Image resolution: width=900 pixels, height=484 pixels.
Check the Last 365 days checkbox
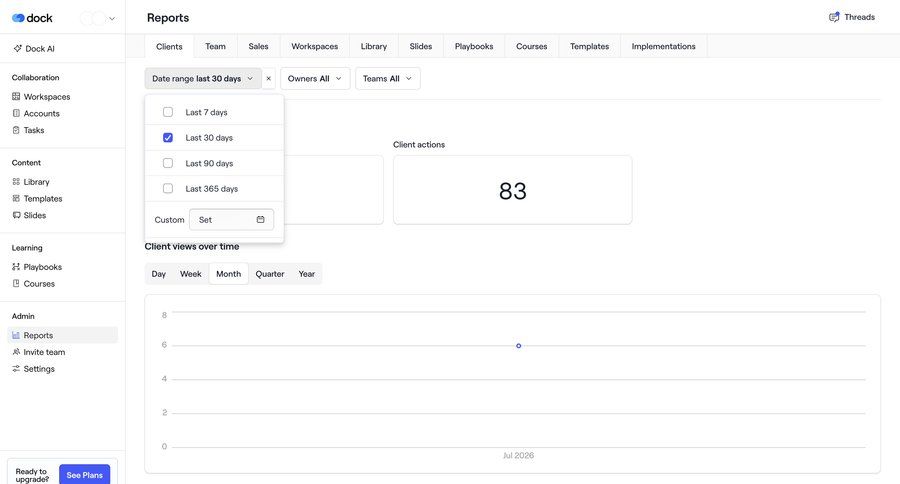[168, 188]
